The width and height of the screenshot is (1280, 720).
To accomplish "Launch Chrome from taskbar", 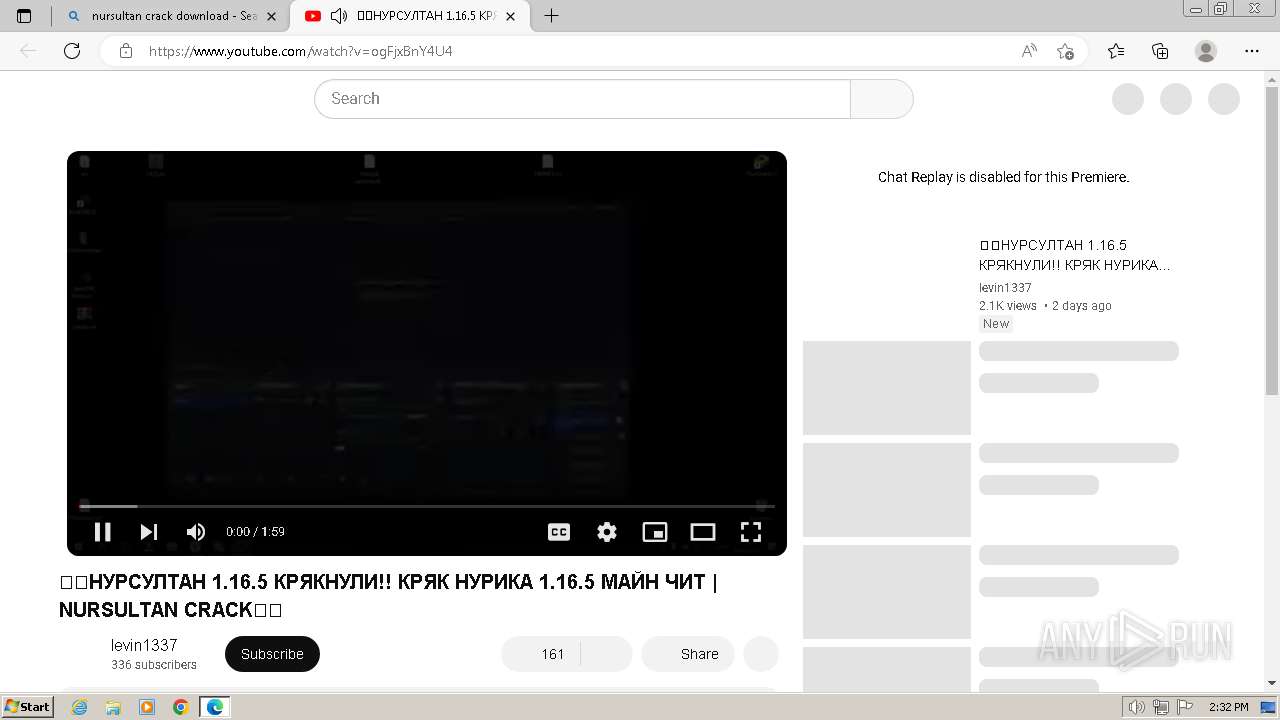I will click(181, 707).
